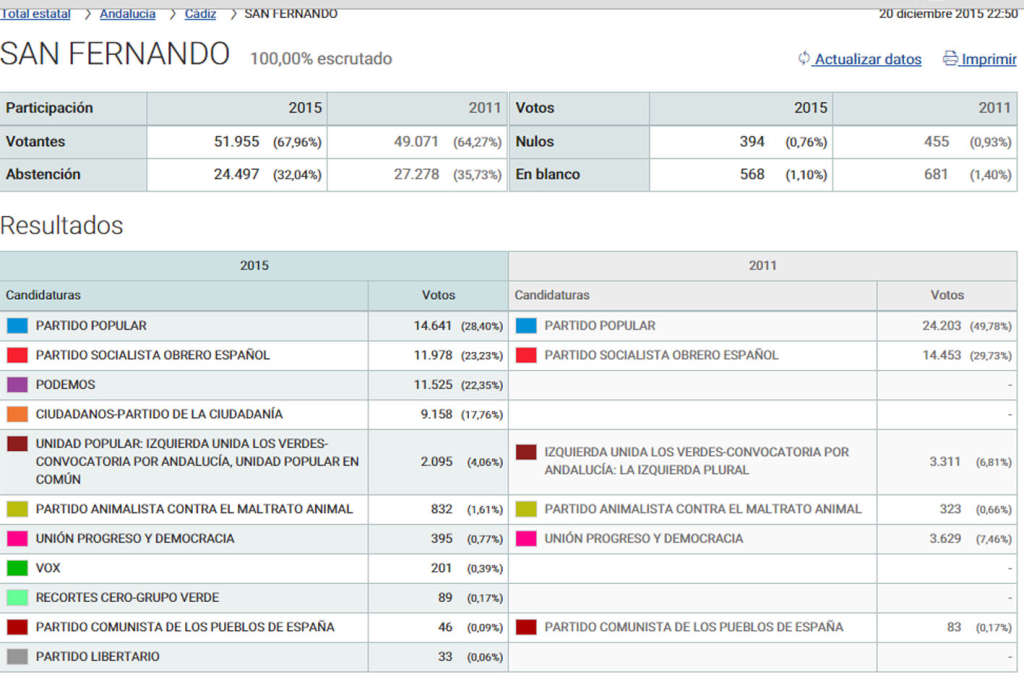Image resolution: width=1024 pixels, height=683 pixels.
Task: Go to Total estatal breadcrumb
Action: pos(36,14)
